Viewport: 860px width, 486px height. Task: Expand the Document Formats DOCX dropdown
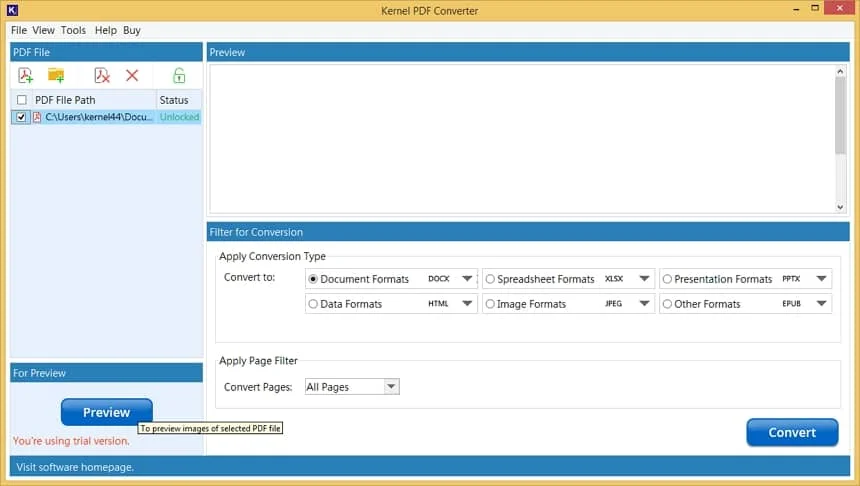tap(467, 279)
